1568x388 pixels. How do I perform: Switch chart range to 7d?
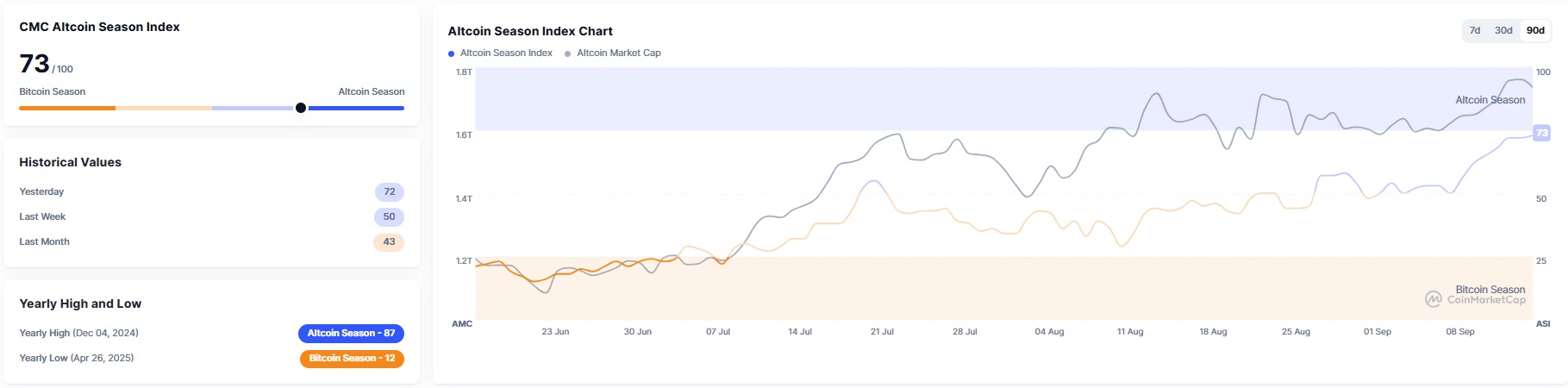1475,30
